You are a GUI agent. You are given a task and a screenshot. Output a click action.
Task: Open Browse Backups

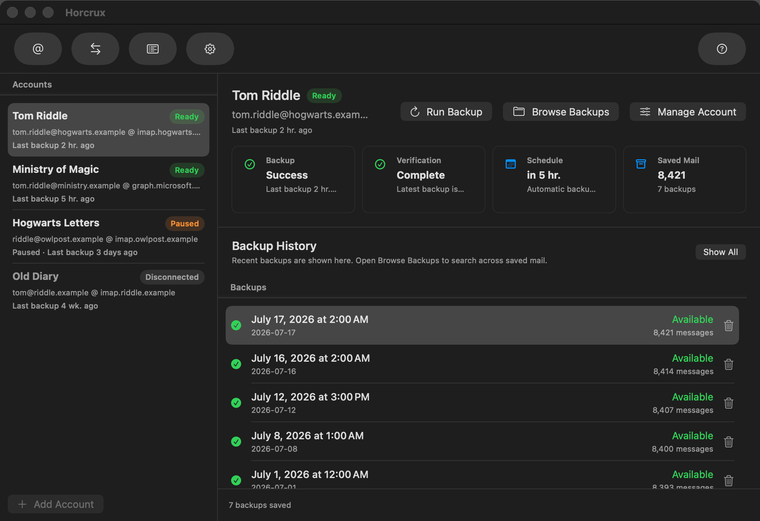[x=561, y=112]
